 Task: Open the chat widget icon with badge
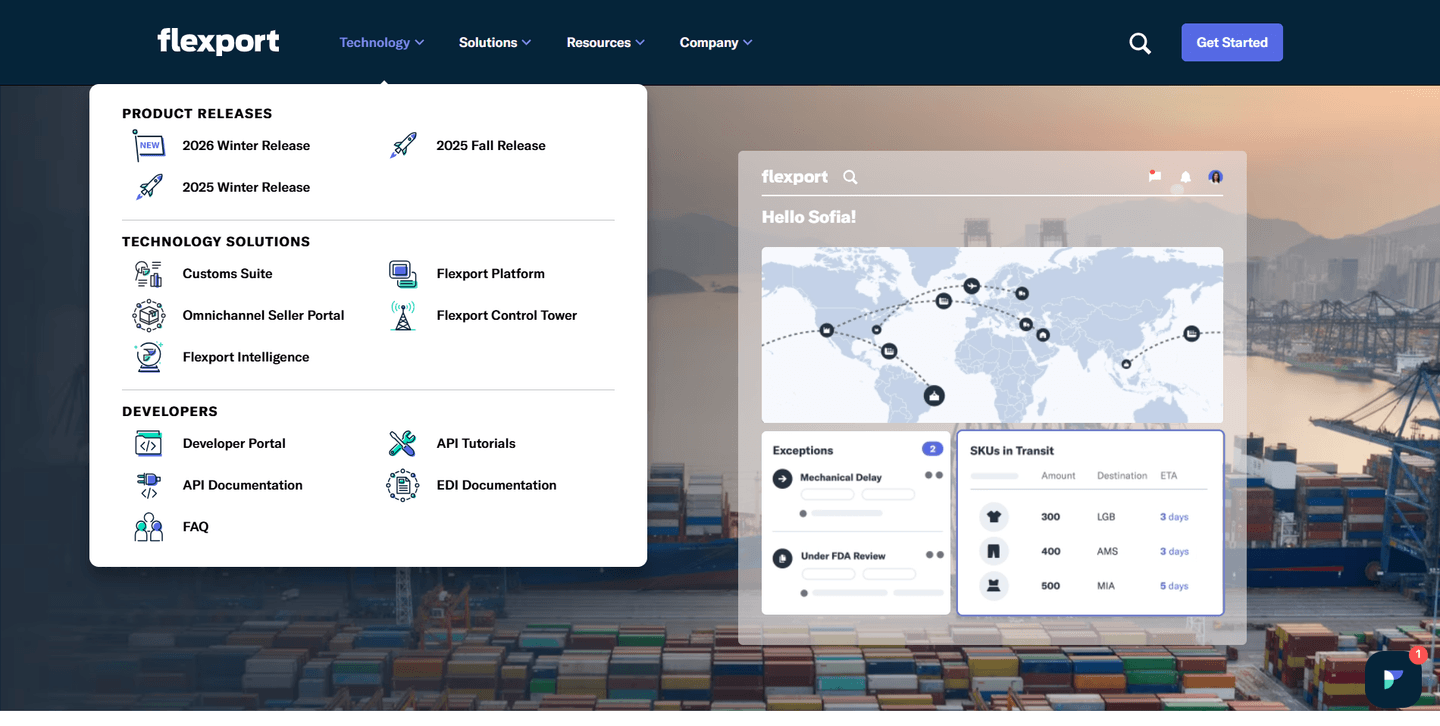(1394, 680)
